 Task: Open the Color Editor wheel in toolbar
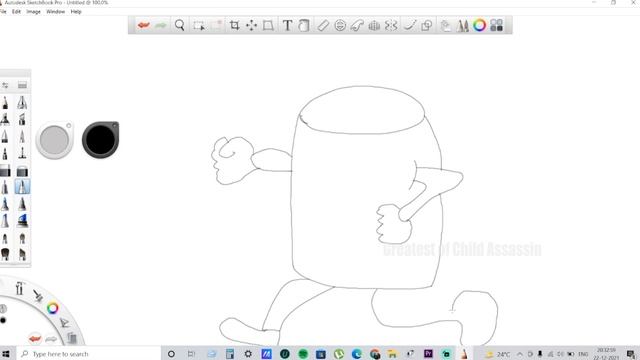point(480,25)
